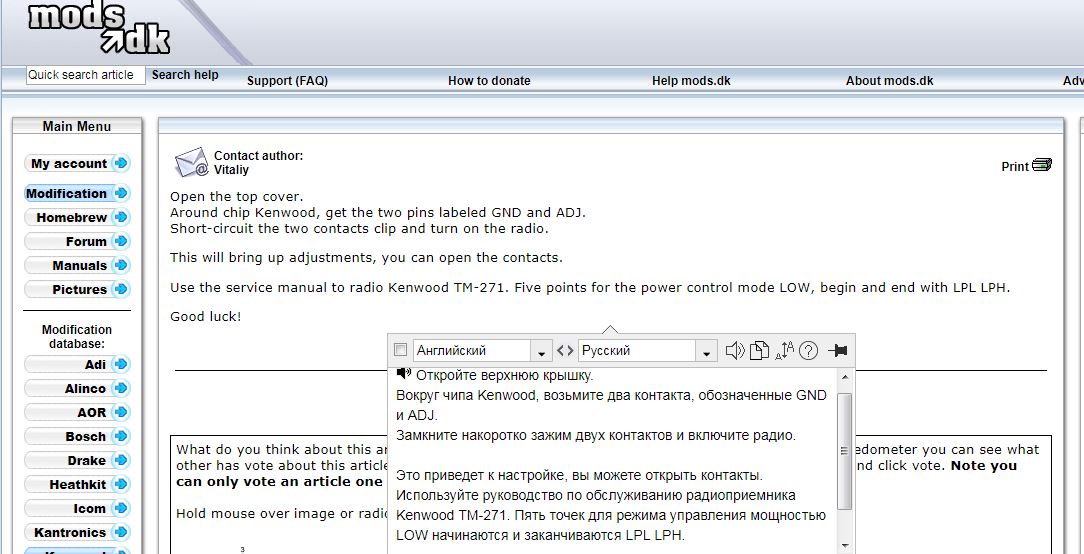Click translated line 'Откройте верхнюю крышку.'
Viewport: 1084px width, 554px height.
pos(505,376)
